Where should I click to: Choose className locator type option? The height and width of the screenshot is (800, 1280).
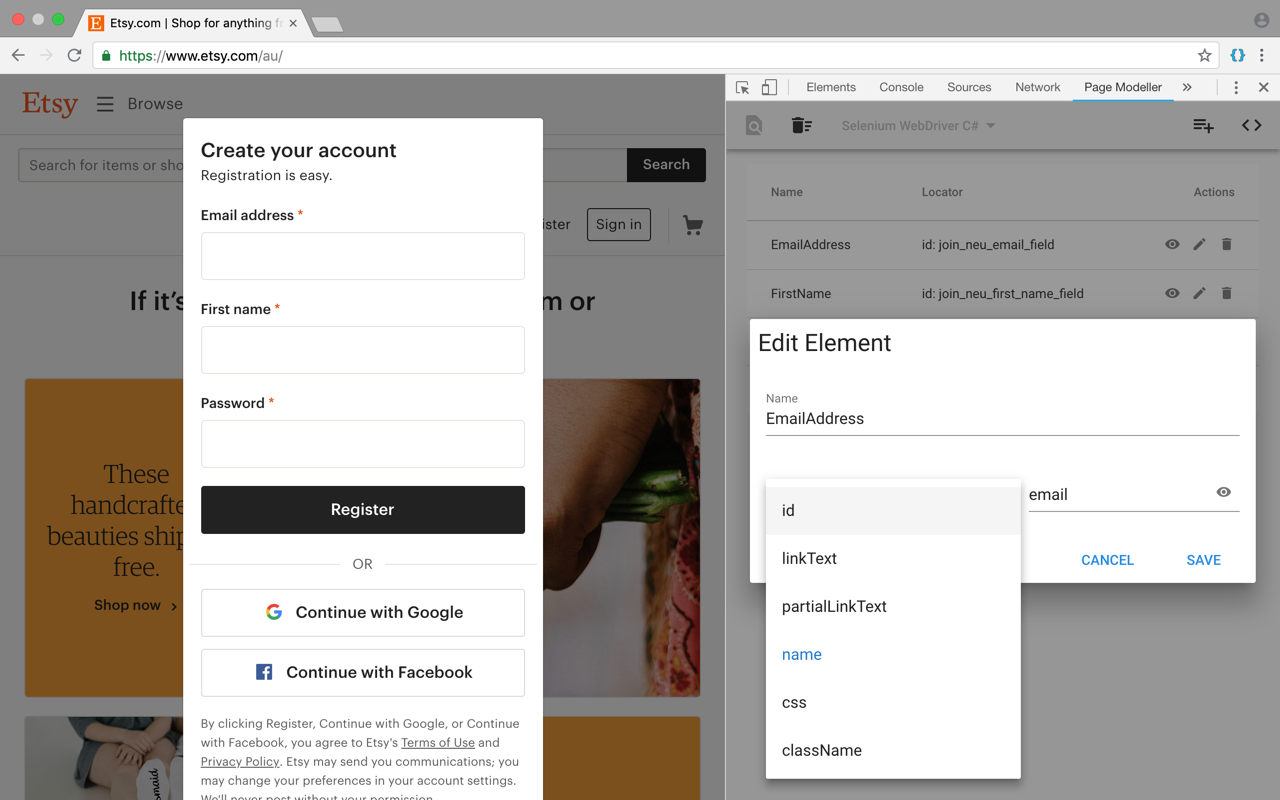pos(893,750)
